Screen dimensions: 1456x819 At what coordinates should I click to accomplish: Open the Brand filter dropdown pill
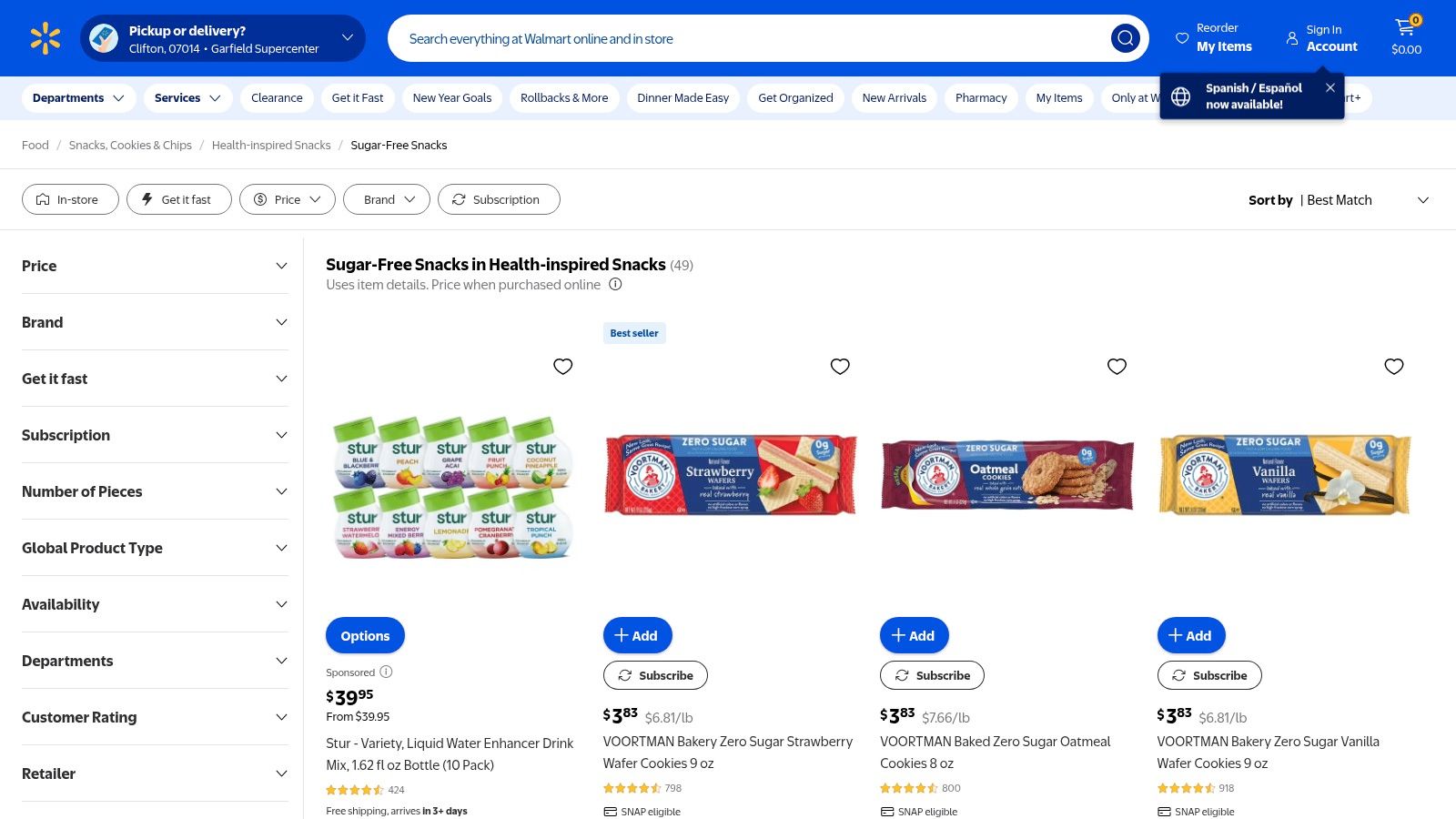[387, 199]
